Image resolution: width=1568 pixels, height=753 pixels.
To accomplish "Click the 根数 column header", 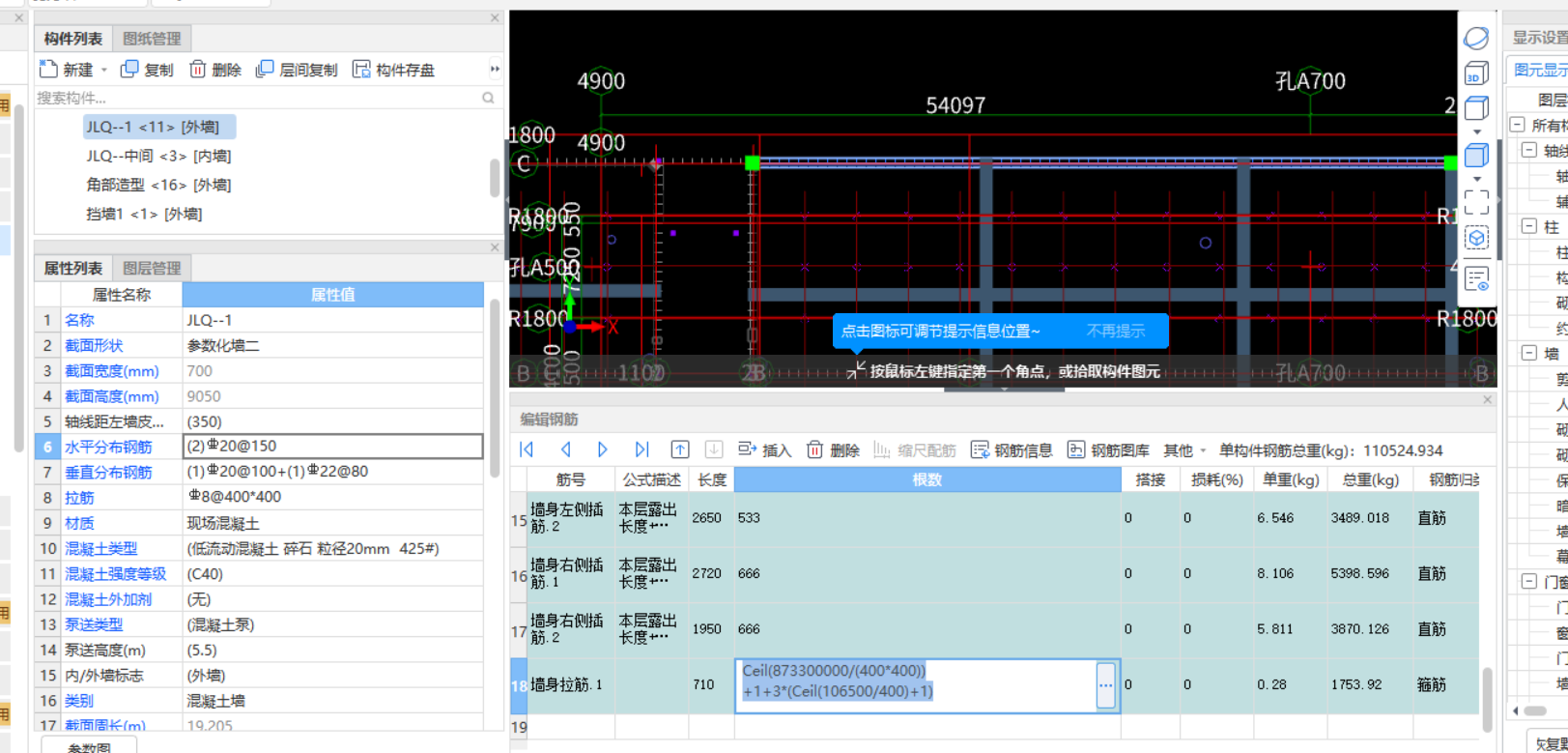I will pyautogui.click(x=927, y=479).
